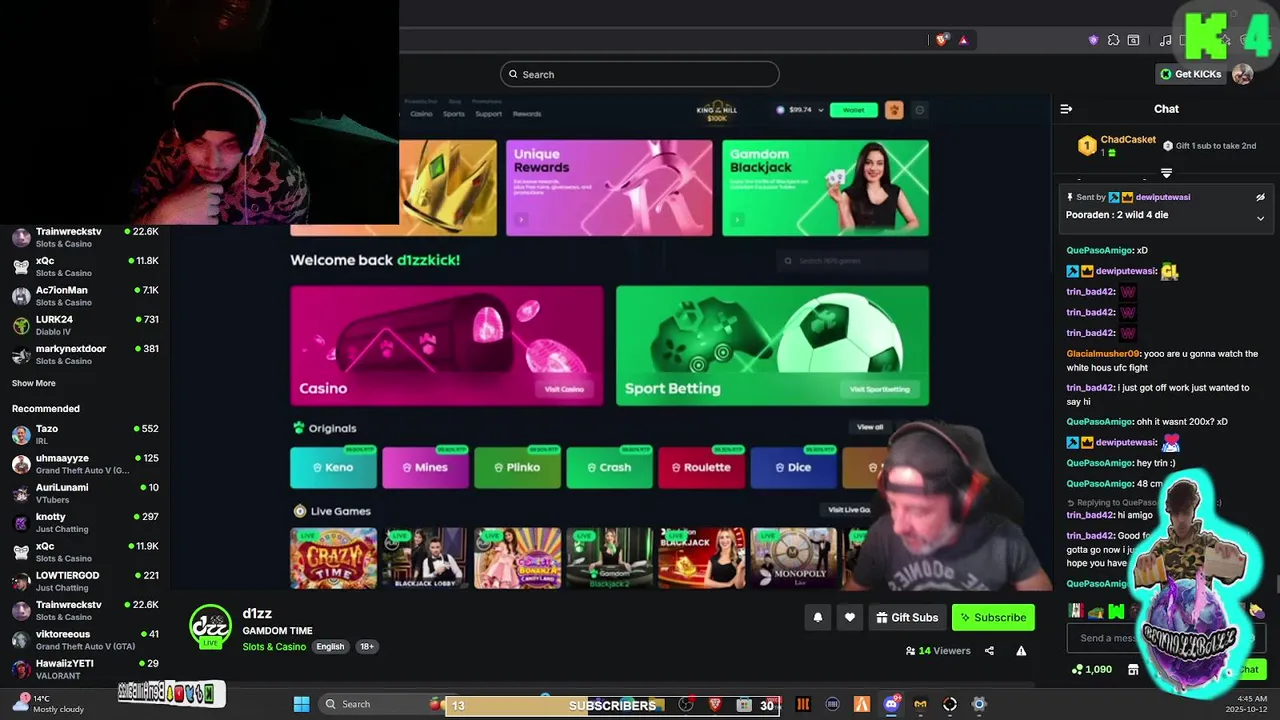Open the channel shop icon below chat
1280x720 pixels.
pos(1133,670)
